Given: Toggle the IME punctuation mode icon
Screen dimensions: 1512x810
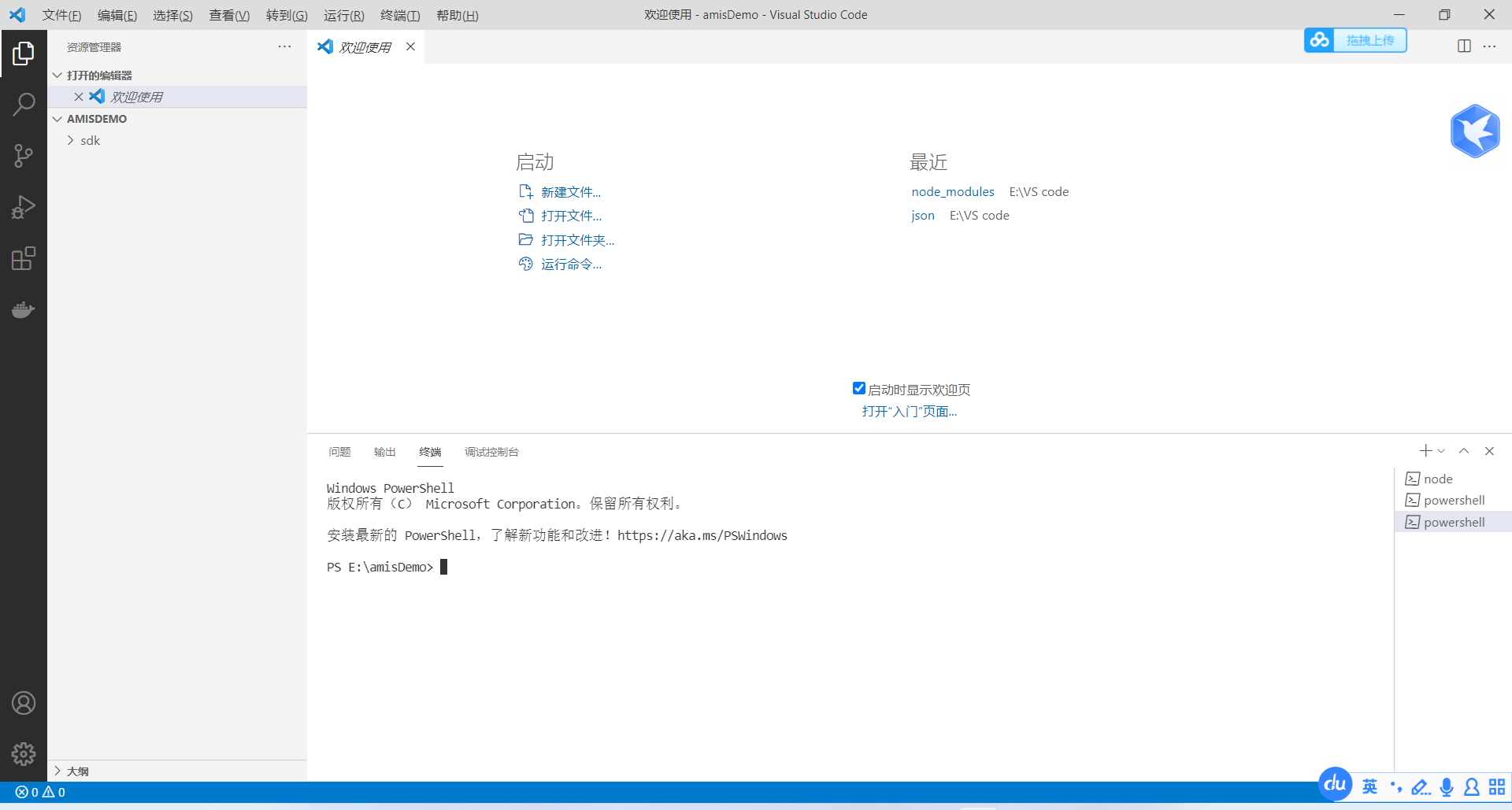Looking at the screenshot, I should (1396, 787).
